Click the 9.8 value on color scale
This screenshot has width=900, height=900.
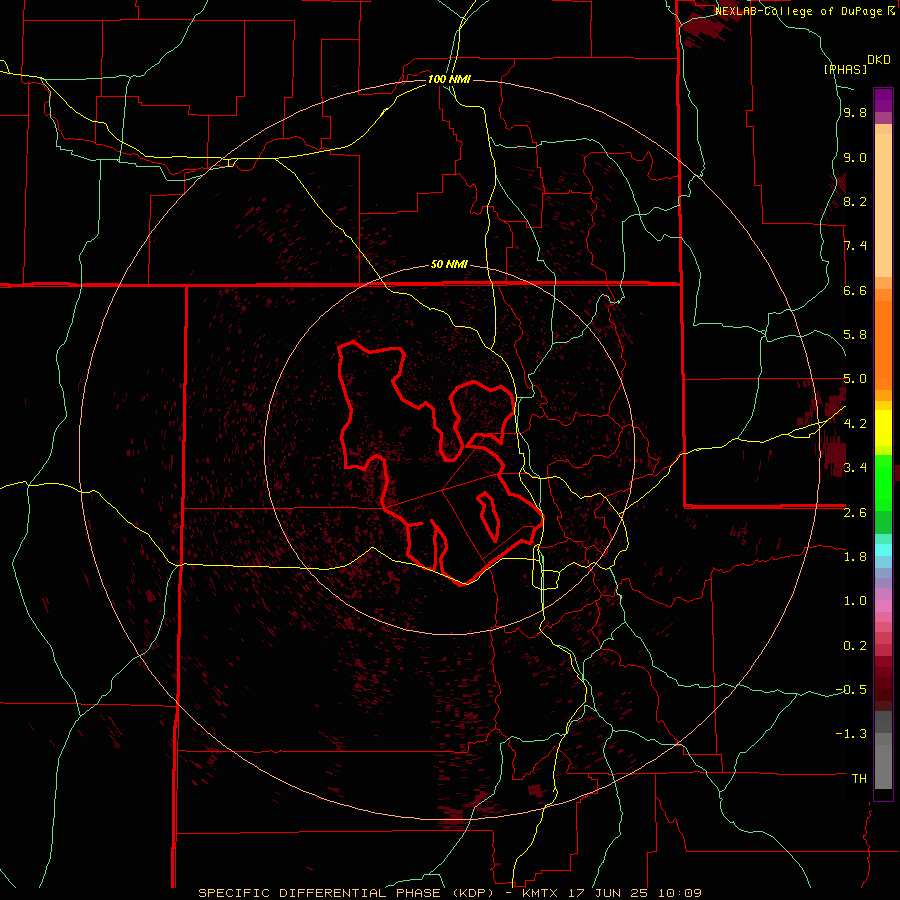tap(855, 113)
